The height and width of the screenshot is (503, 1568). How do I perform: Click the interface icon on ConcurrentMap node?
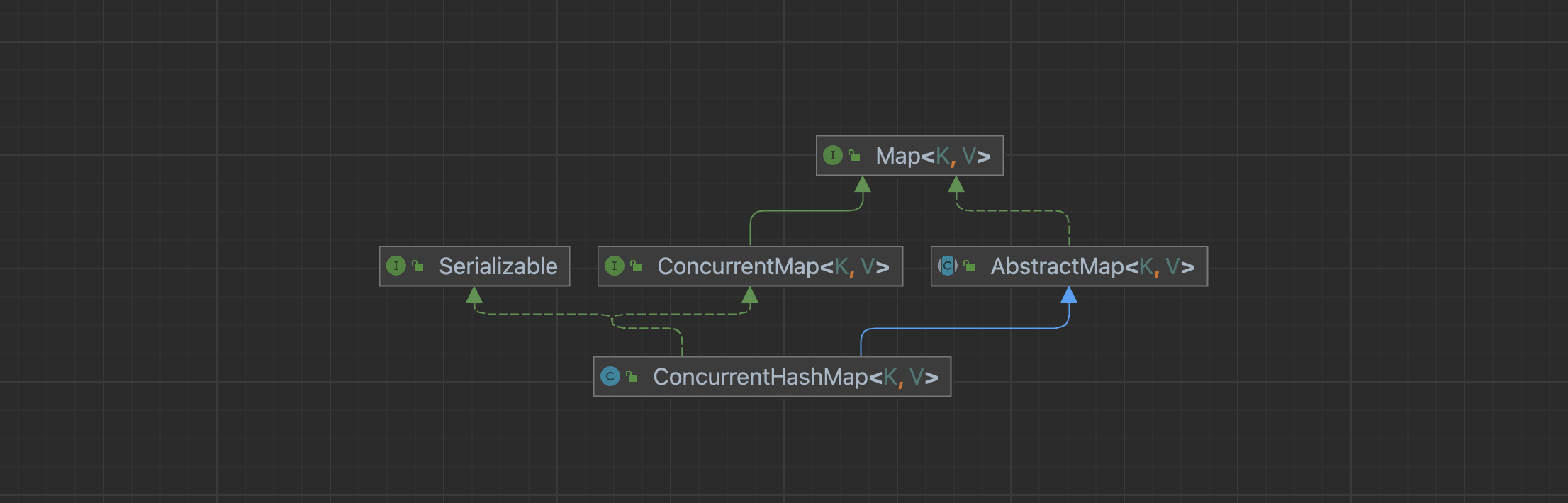[x=615, y=266]
